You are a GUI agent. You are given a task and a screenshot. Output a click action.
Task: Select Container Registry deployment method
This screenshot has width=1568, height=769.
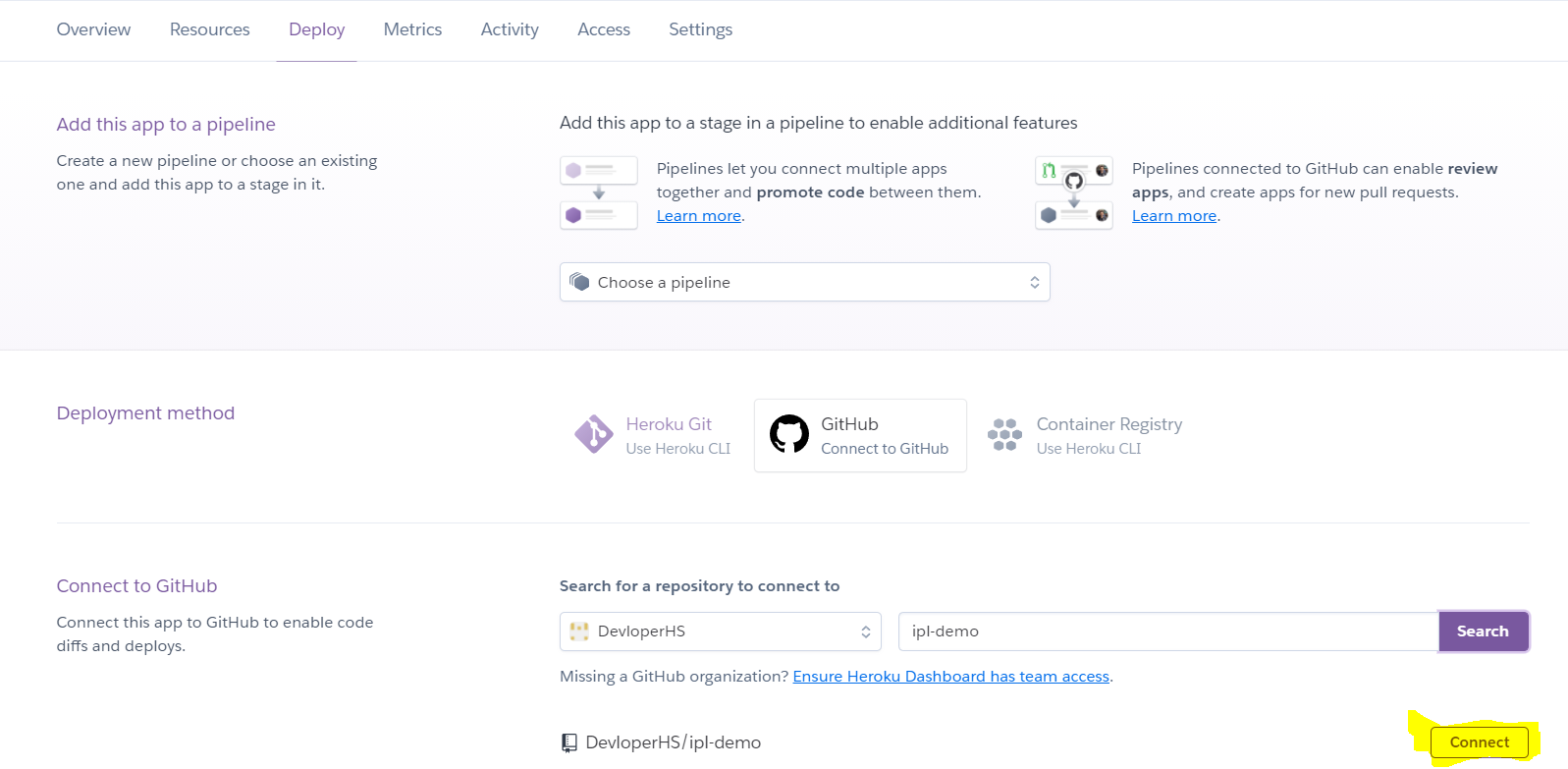point(1084,435)
